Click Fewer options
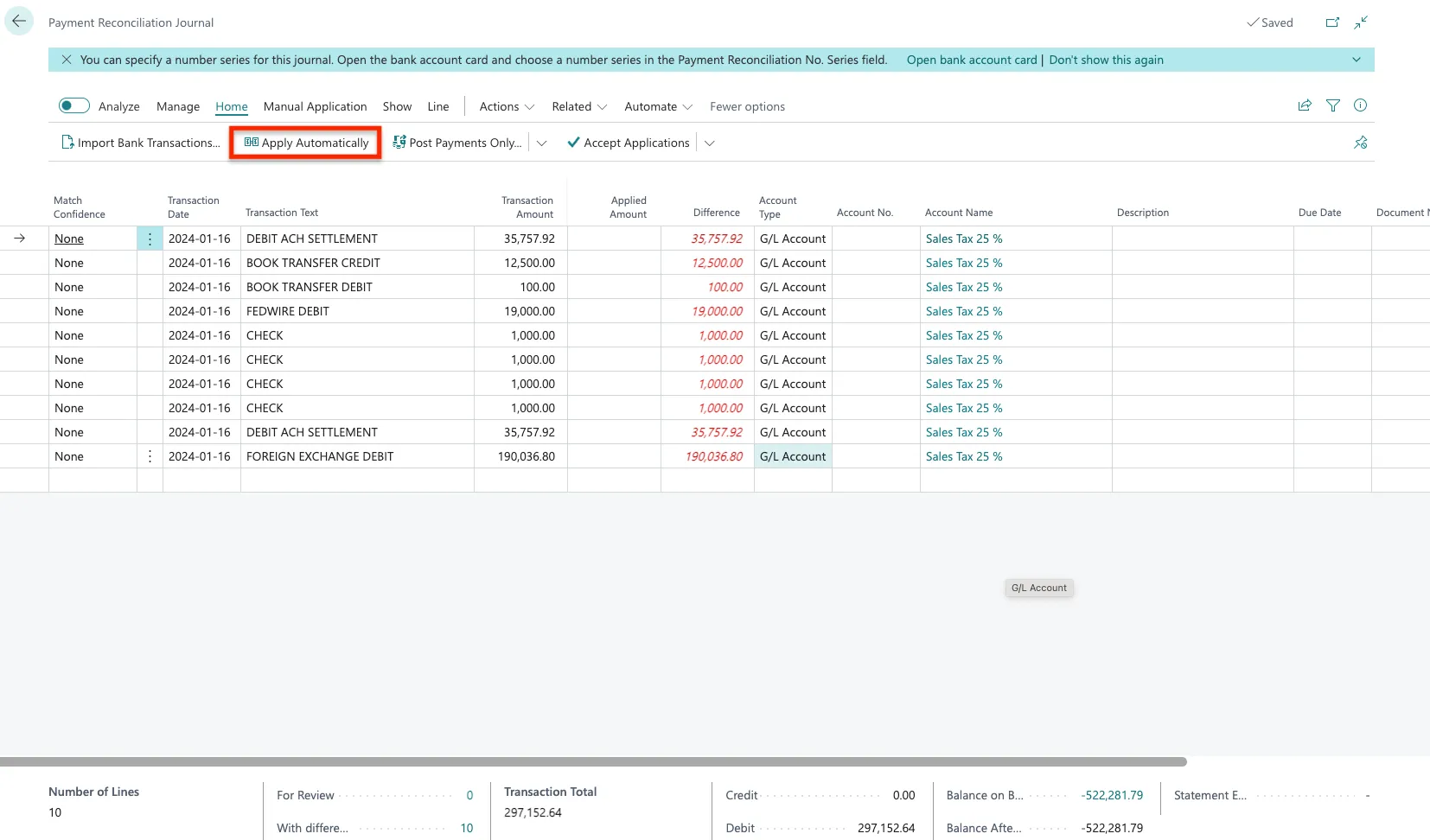 pos(748,106)
